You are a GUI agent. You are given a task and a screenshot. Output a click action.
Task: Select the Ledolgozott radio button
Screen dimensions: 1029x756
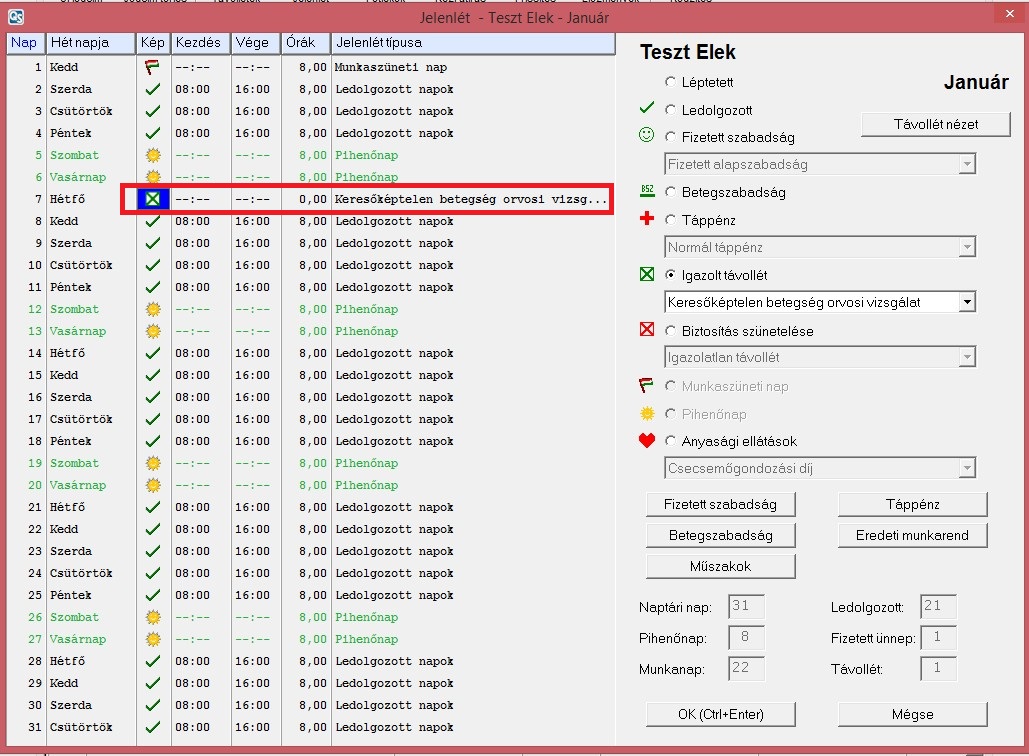pos(670,110)
